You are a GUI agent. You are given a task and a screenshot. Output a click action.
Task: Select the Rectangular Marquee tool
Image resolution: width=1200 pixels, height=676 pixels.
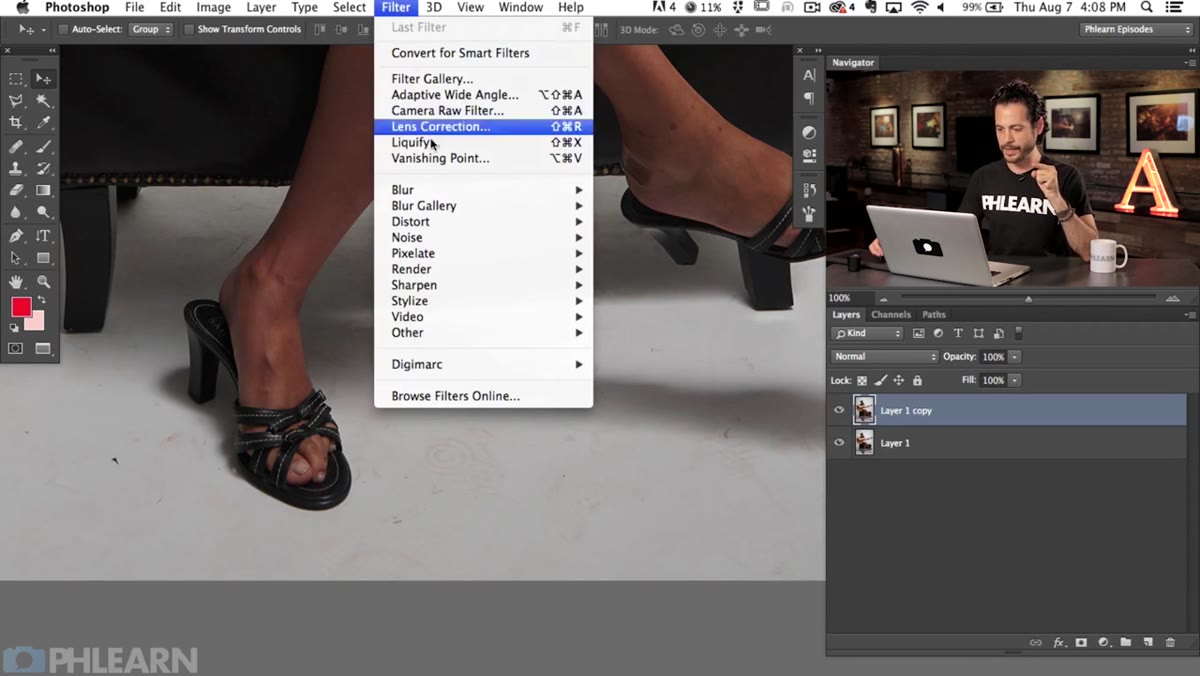pyautogui.click(x=16, y=79)
